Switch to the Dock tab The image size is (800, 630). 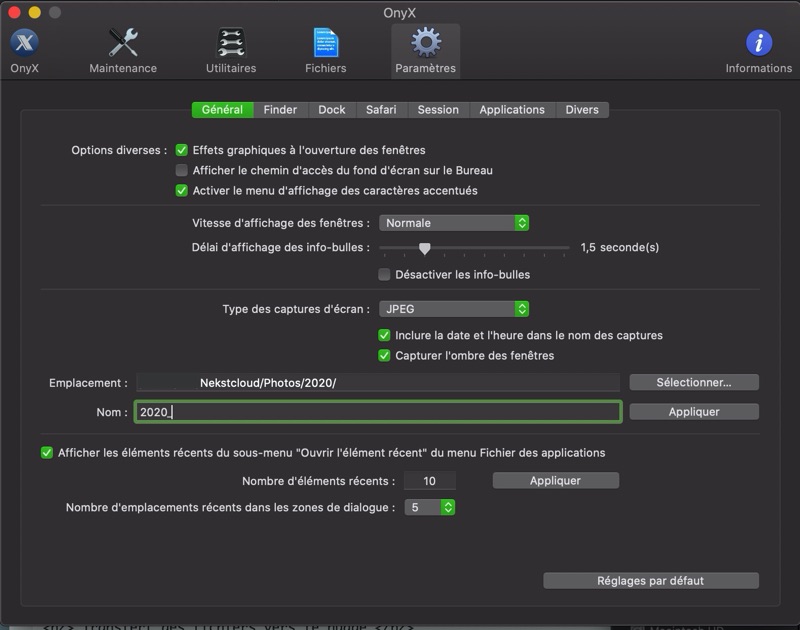(332, 110)
